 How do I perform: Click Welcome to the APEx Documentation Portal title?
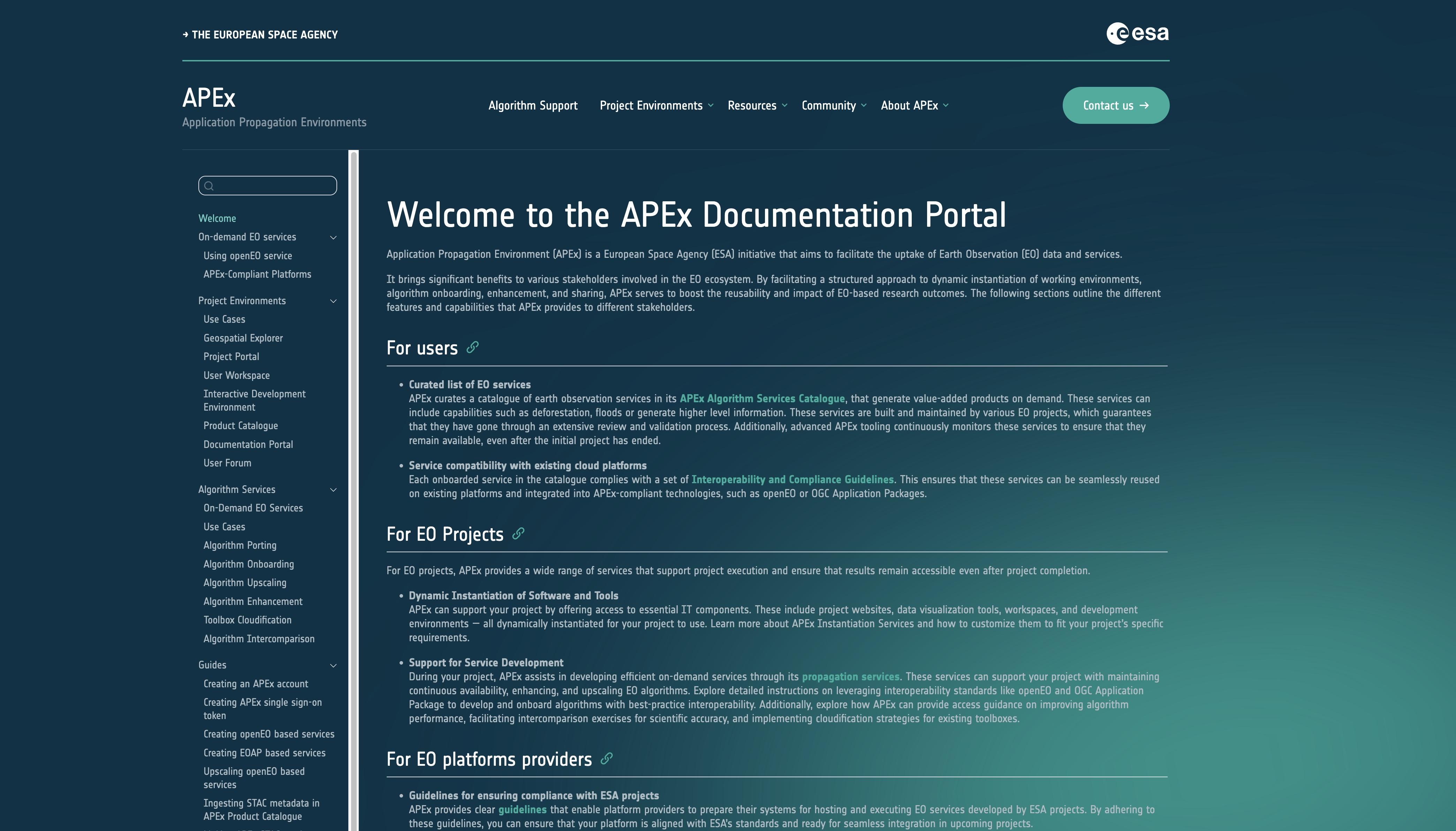click(696, 215)
